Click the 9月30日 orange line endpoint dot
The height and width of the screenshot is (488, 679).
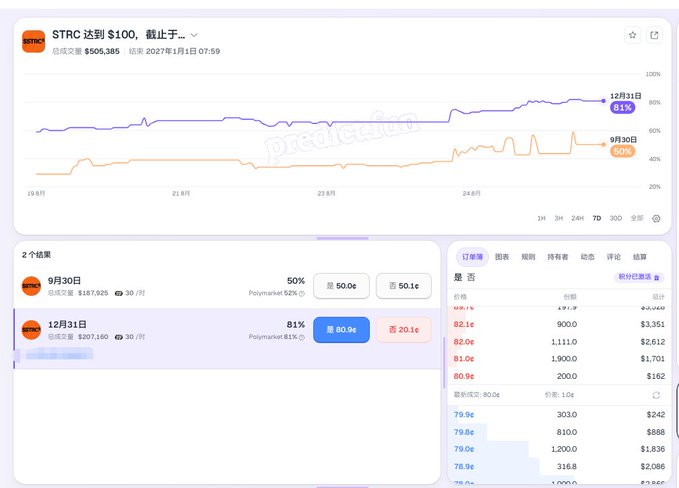(603, 145)
